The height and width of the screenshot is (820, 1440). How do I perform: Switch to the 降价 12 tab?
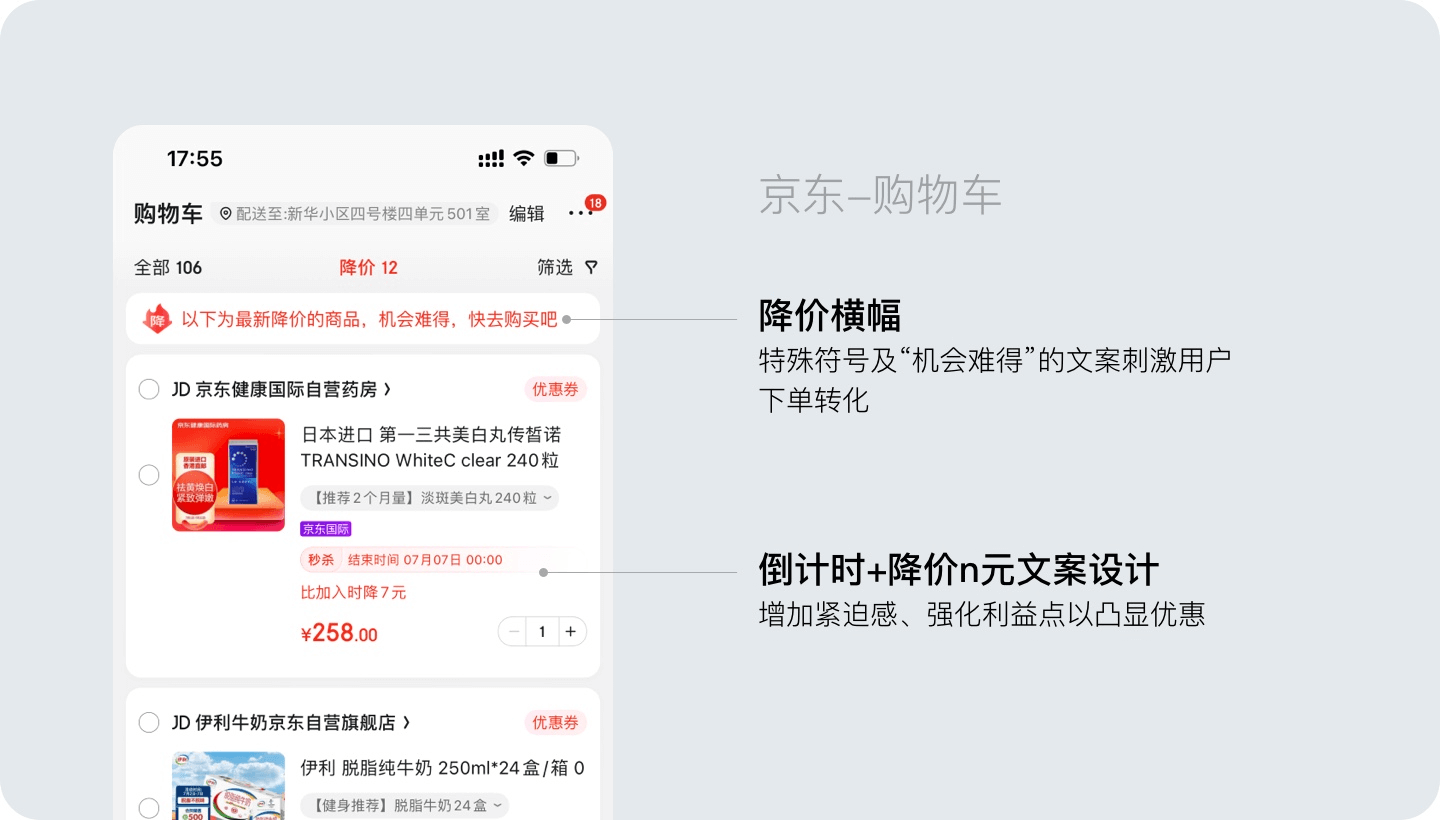[368, 268]
